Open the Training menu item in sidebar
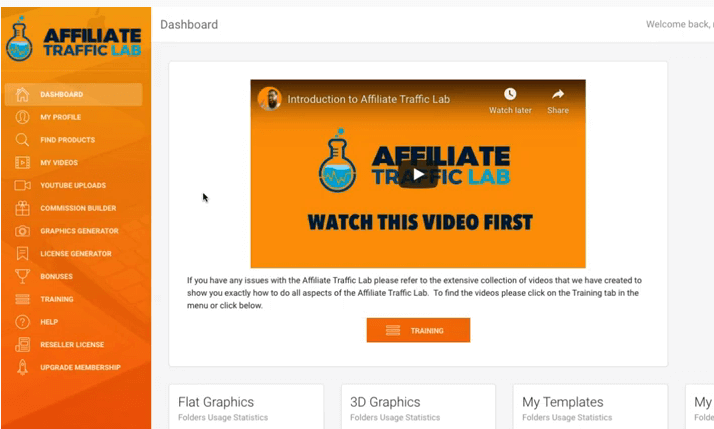Image resolution: width=714 pixels, height=429 pixels. tap(73, 299)
